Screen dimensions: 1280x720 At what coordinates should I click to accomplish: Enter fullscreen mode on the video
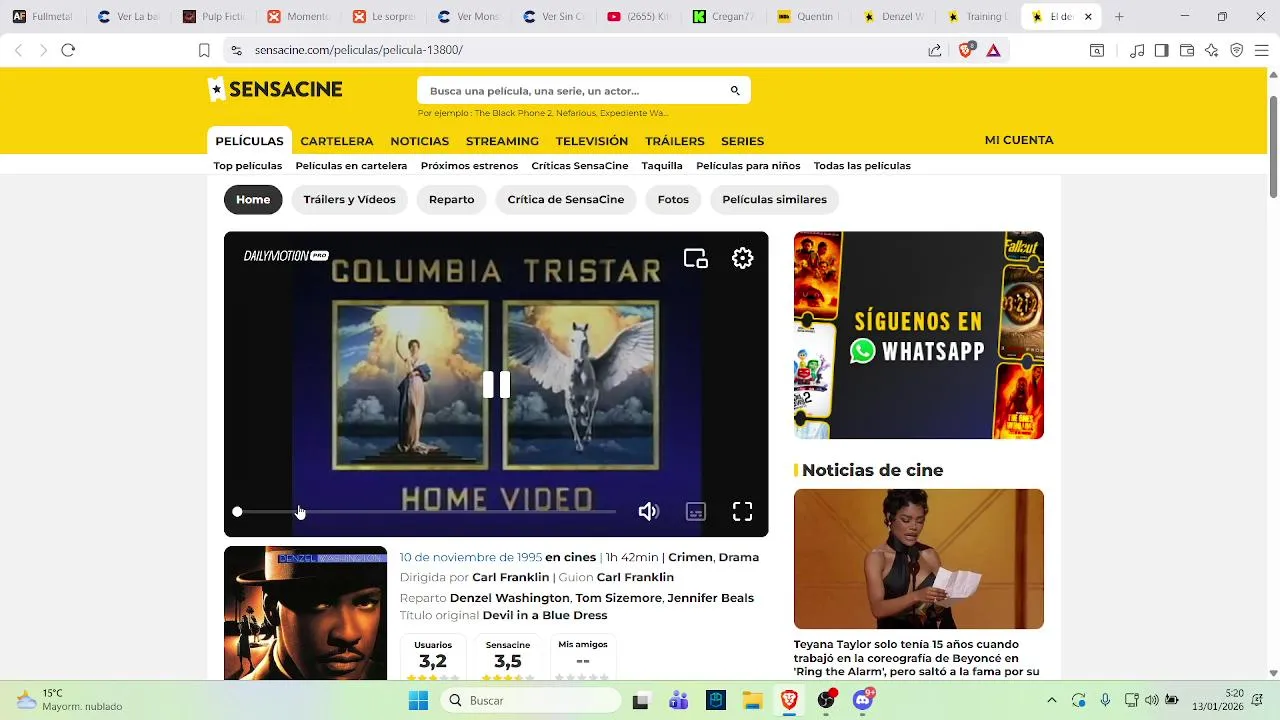[x=742, y=512]
